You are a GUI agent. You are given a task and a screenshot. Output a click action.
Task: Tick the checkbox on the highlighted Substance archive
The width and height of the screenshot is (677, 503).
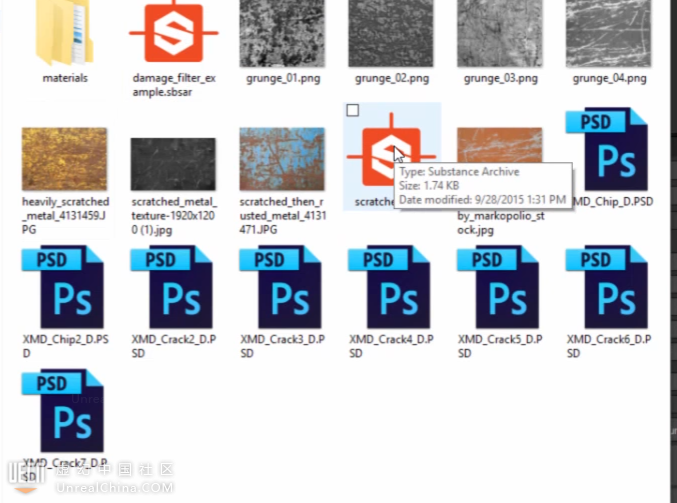coord(352,110)
